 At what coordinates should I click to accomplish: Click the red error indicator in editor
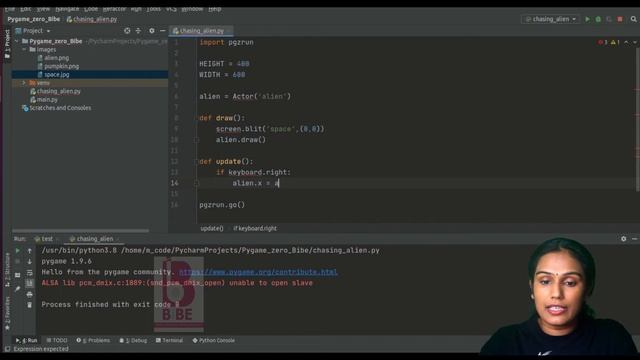point(602,42)
